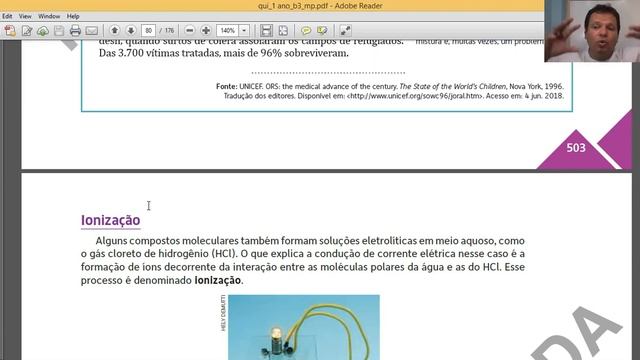Image resolution: width=640 pixels, height=360 pixels.
Task: Click the Ionização section heading
Action: coord(111,220)
